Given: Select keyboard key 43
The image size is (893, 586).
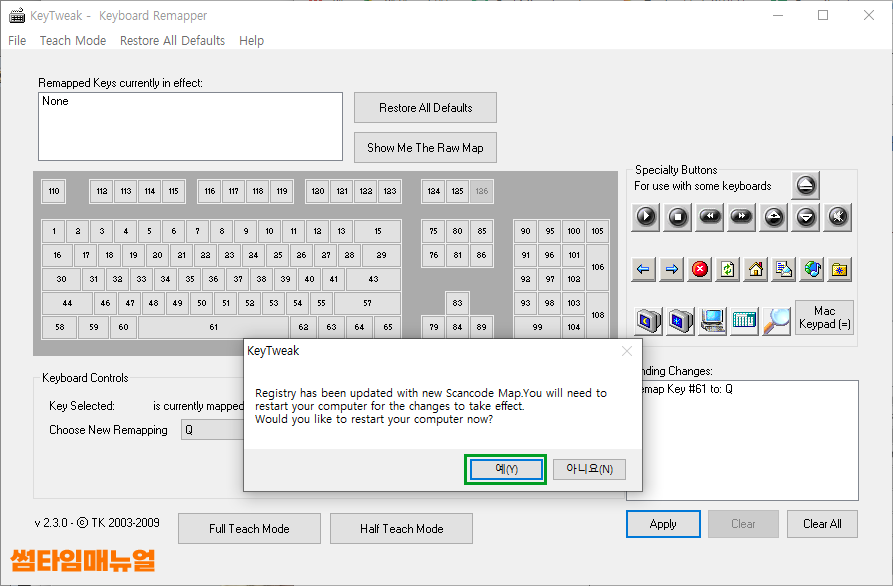Looking at the screenshot, I should click(x=373, y=279).
